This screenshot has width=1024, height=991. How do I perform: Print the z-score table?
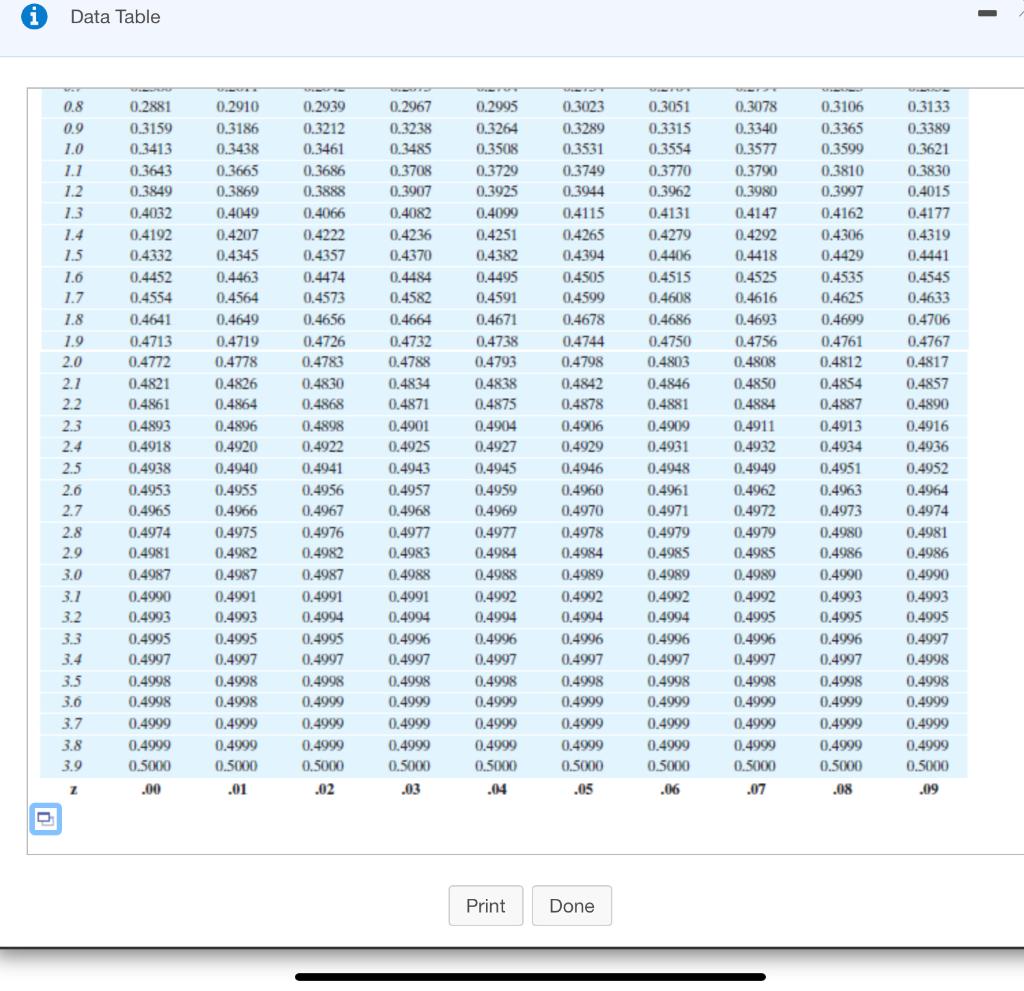click(486, 905)
